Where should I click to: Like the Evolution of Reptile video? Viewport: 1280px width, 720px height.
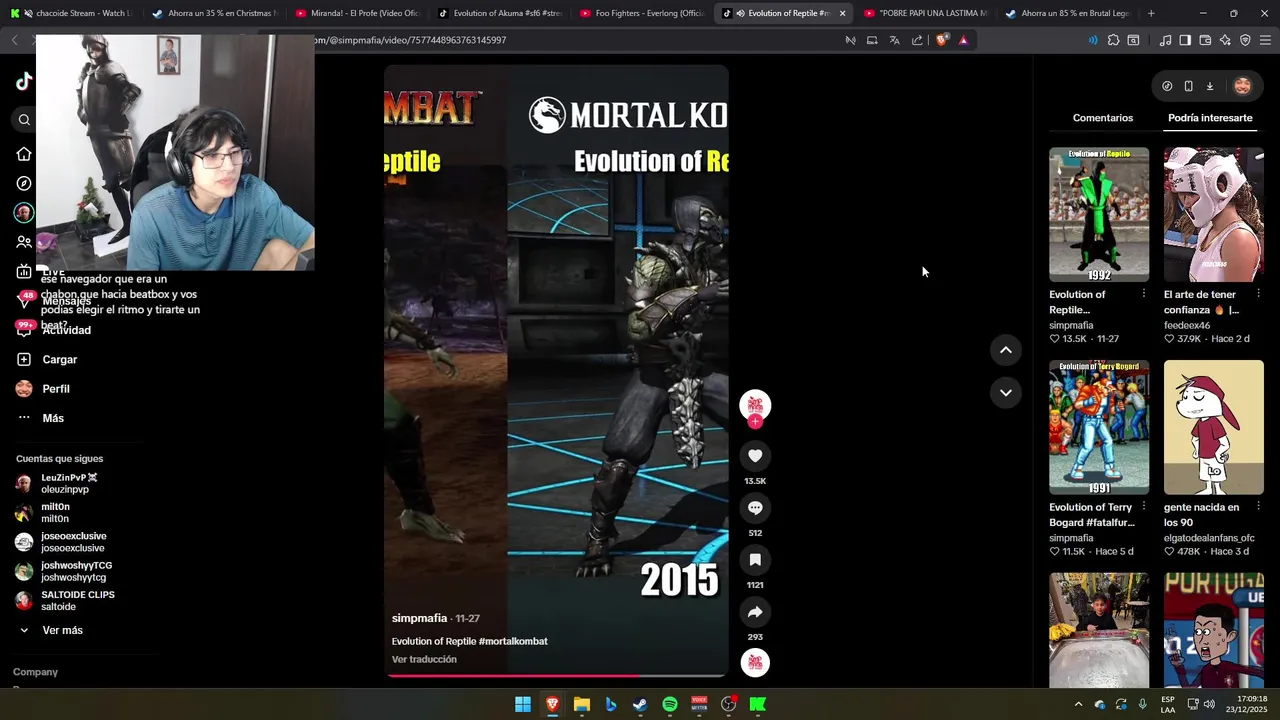755,456
